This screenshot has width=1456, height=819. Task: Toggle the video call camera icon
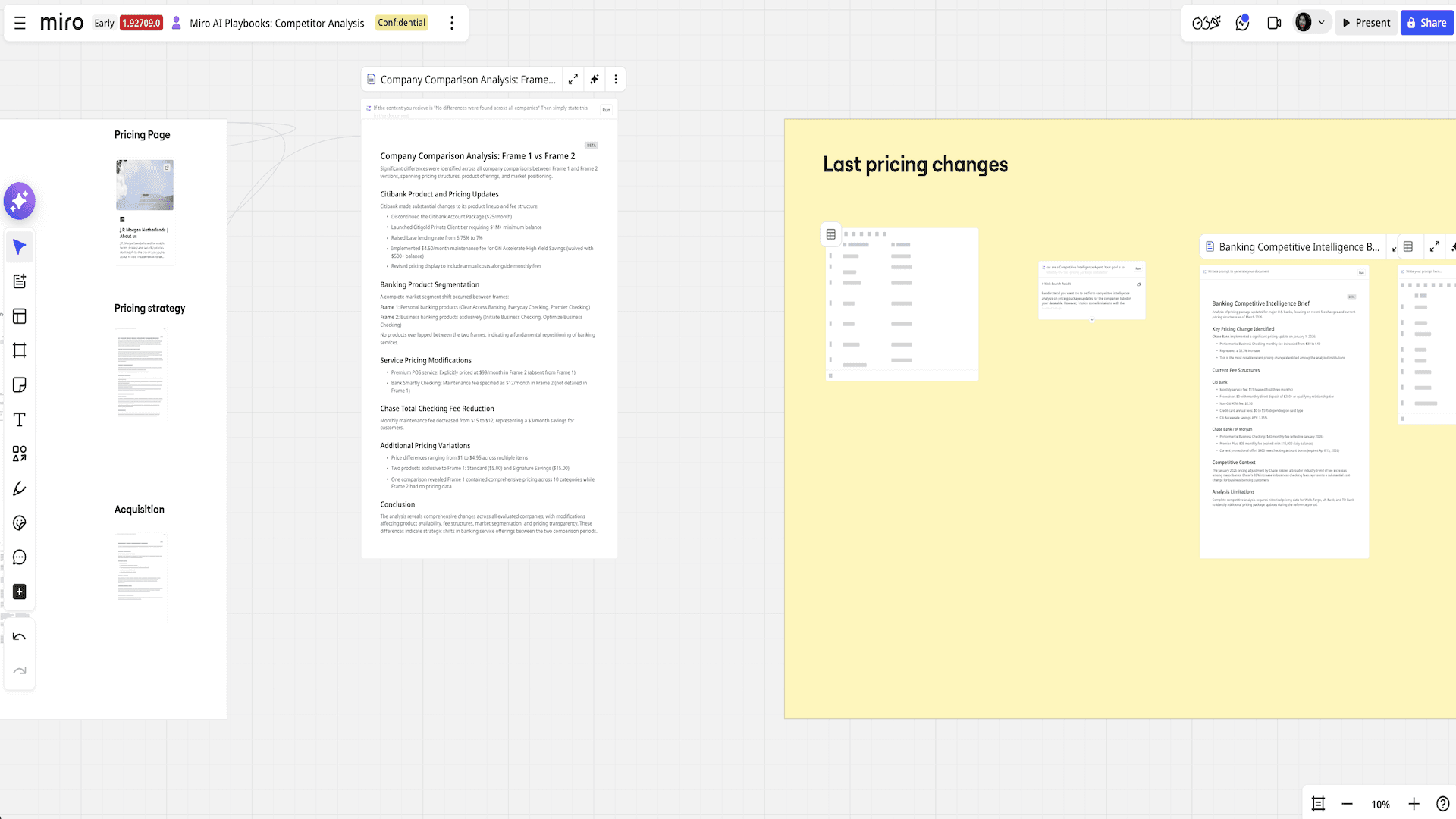pos(1274,23)
